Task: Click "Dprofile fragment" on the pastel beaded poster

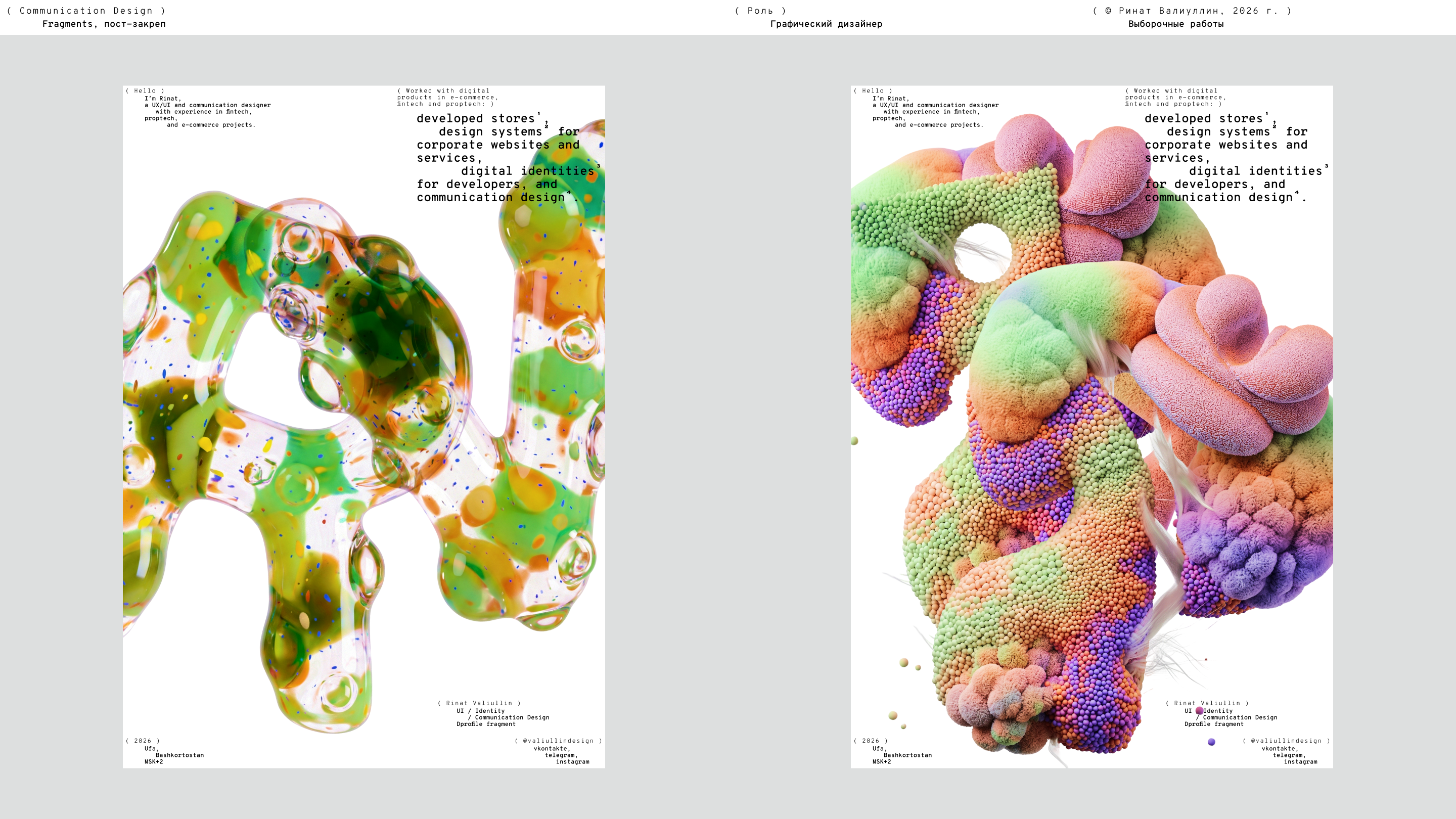Action: point(1214,724)
